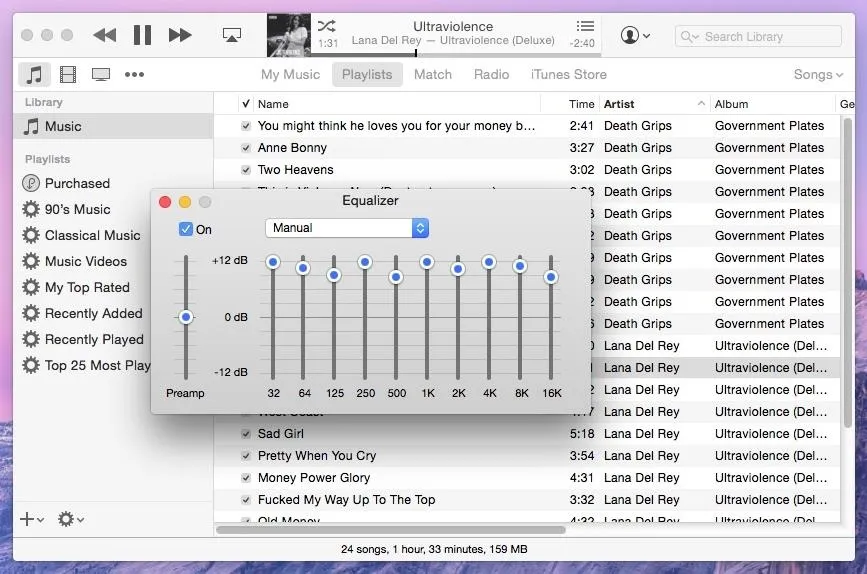Open the more media types ellipsis
867x574 pixels.
134,74
